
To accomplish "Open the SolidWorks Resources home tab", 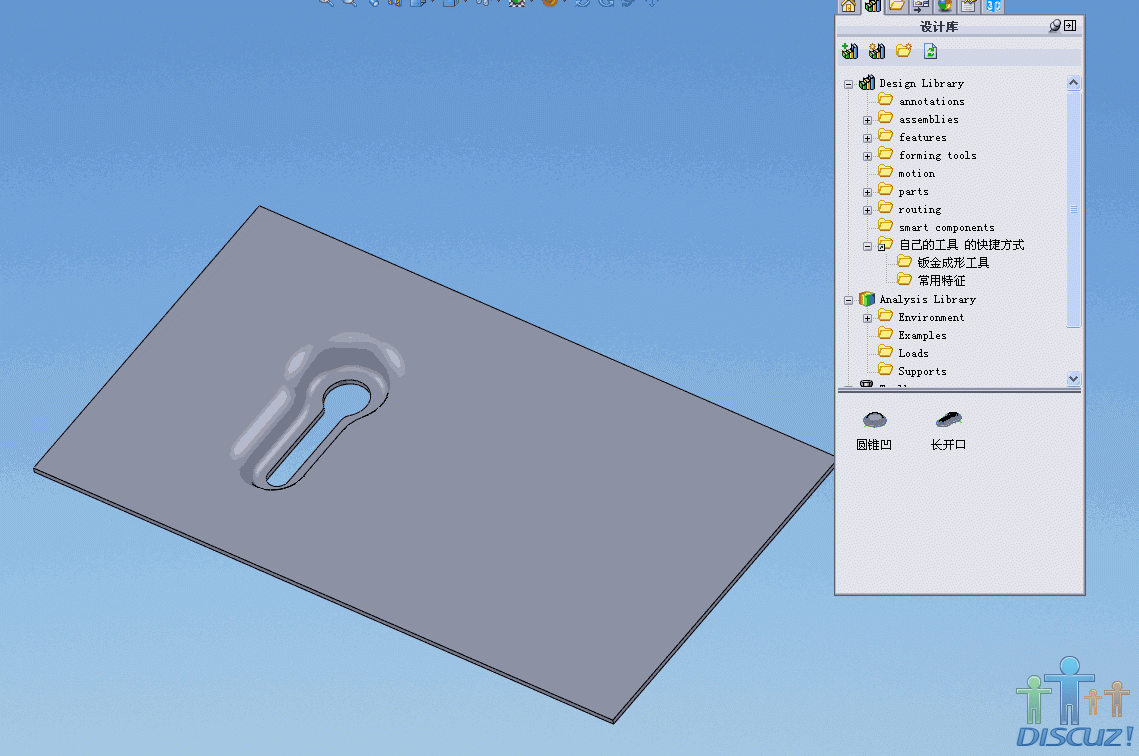I will coord(848,7).
